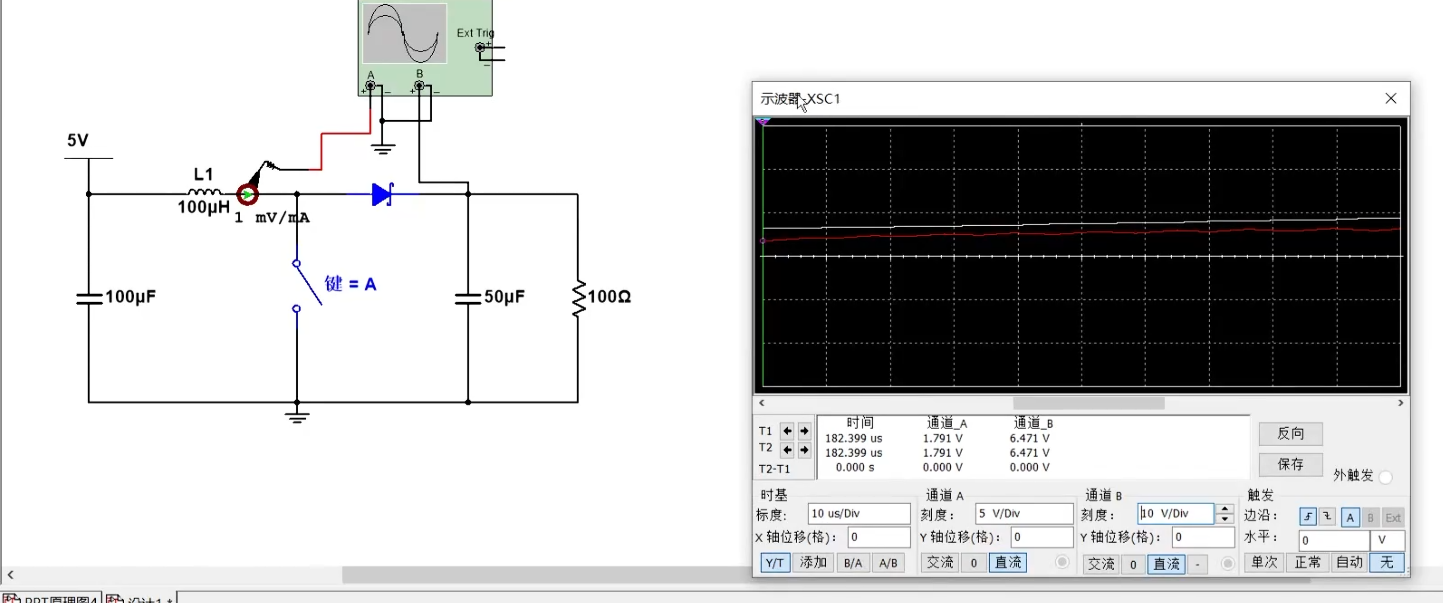Click channel A Y 轴位移 field
This screenshot has width=1443, height=603.
[1041, 538]
